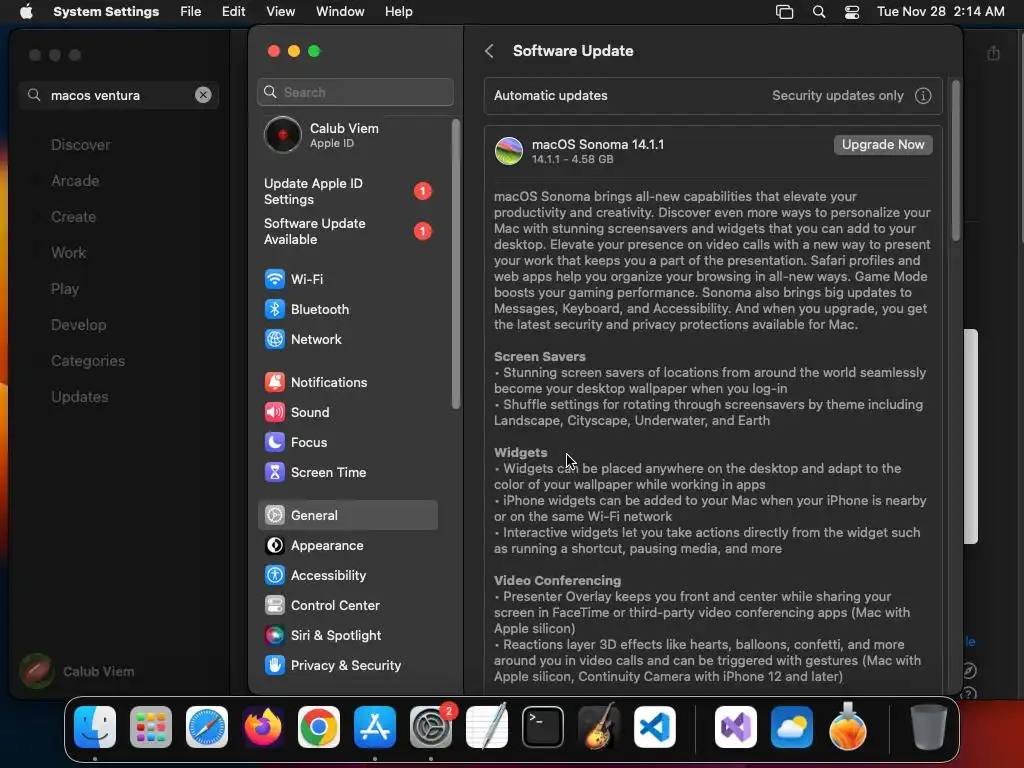Click System Settings icon in Dock
Viewport: 1024px width, 768px height.
(431, 727)
